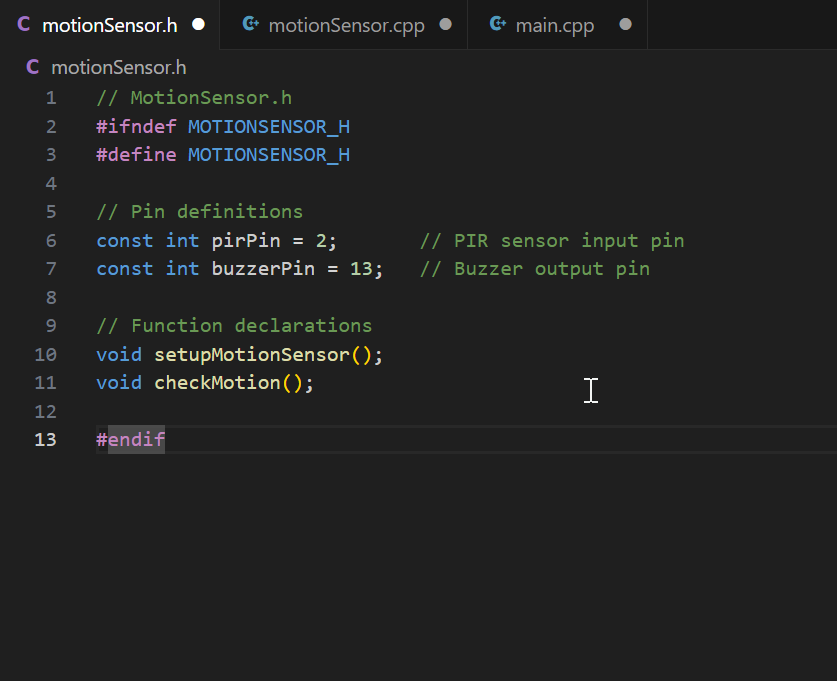Click the C icon in the breadcrumb bar
This screenshot has width=837, height=681.
[x=33, y=67]
